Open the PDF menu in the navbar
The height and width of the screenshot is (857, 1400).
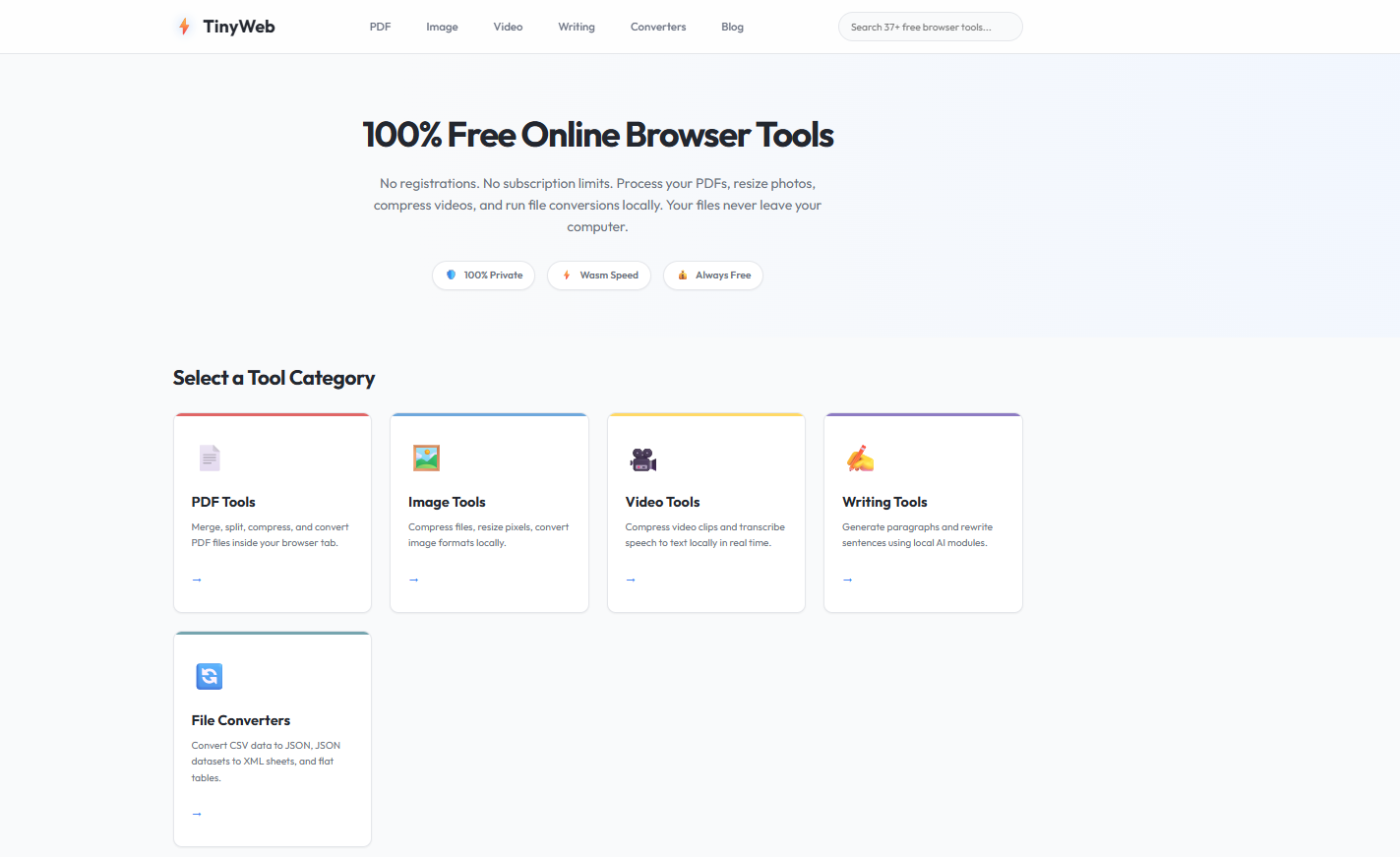(380, 27)
